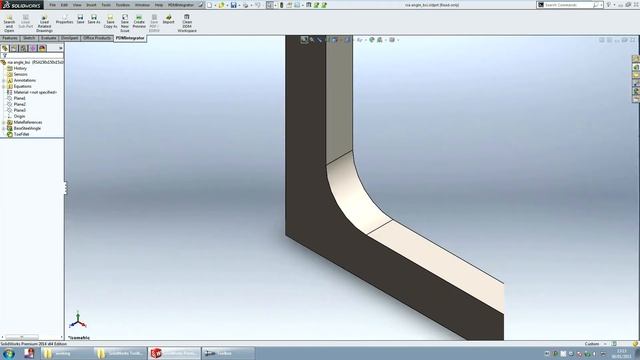This screenshot has height=360, width=640.
Task: Open the DisplayManager tab
Action: coord(42,48)
